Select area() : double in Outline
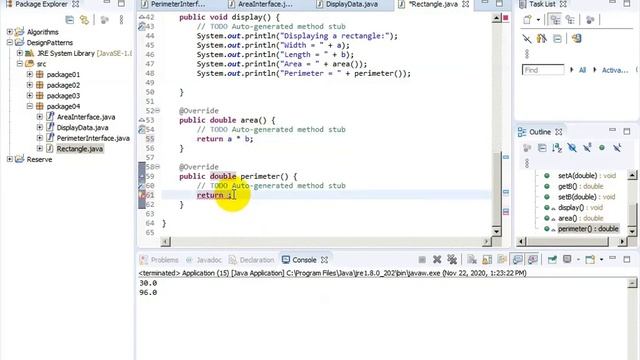Screen dimensions: 640x360 click(x=580, y=218)
